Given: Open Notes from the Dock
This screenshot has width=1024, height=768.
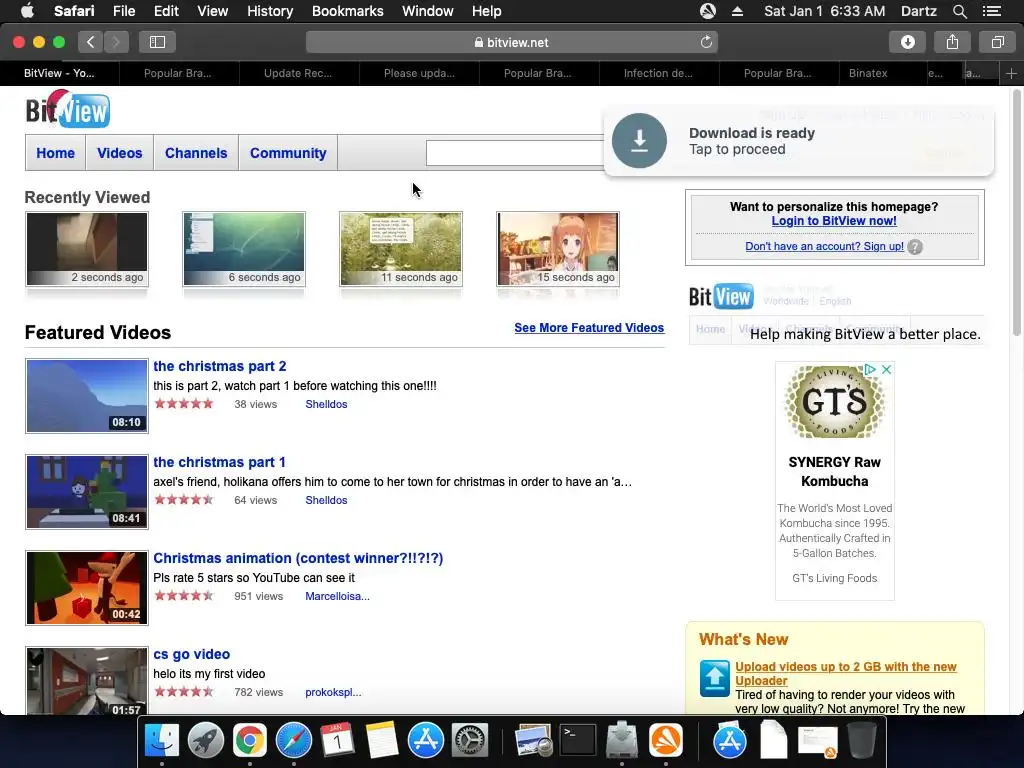Looking at the screenshot, I should (x=382, y=741).
